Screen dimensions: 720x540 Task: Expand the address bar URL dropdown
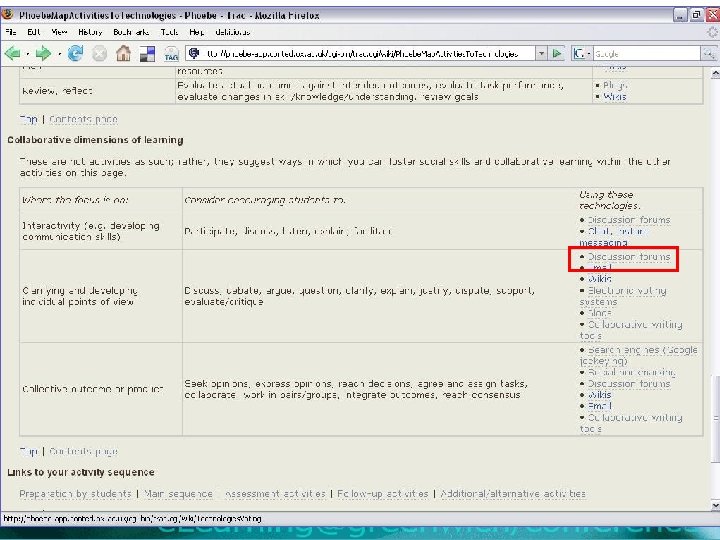pos(542,53)
